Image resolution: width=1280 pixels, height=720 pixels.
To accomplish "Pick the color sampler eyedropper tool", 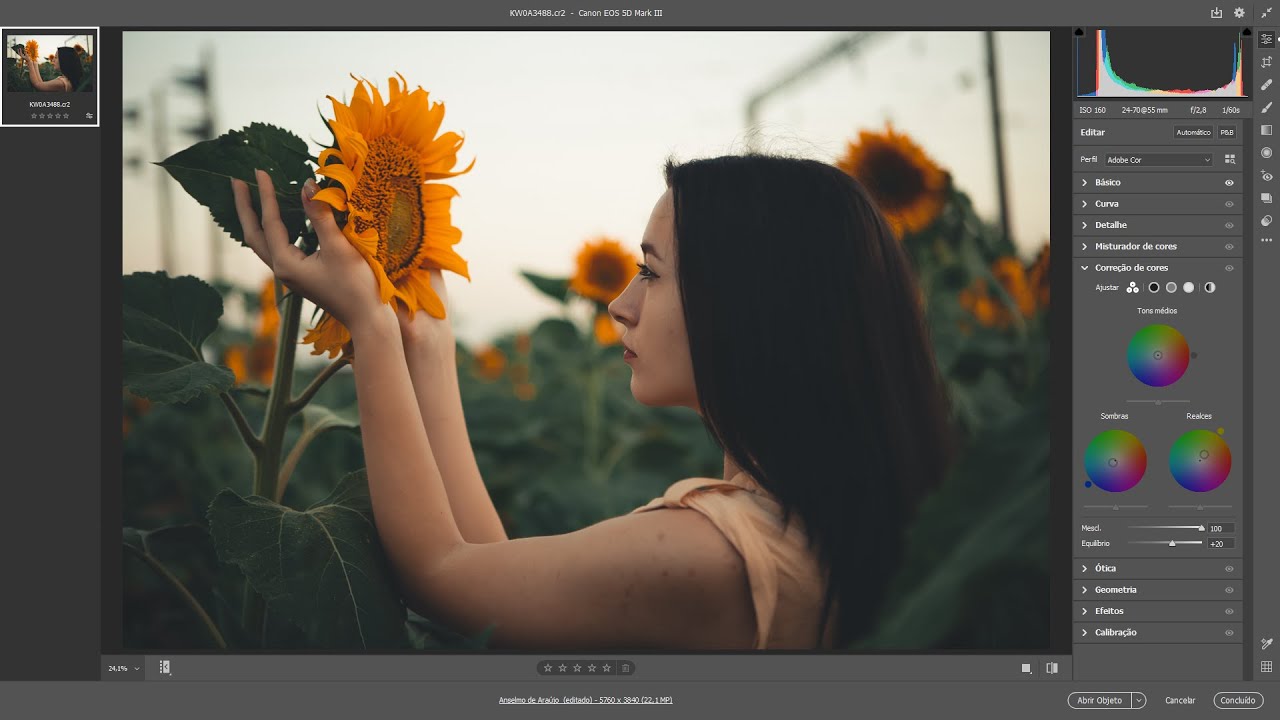I will 1266,644.
